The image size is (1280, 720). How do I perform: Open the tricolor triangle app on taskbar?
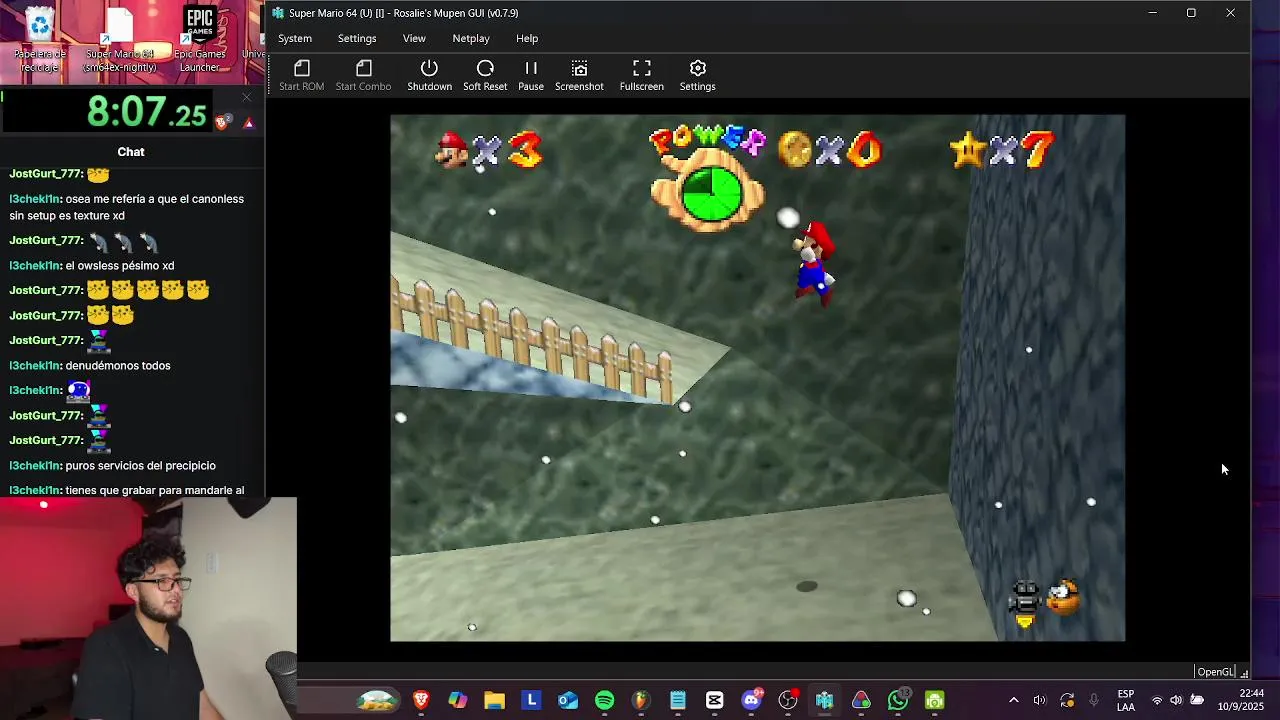(x=861, y=700)
